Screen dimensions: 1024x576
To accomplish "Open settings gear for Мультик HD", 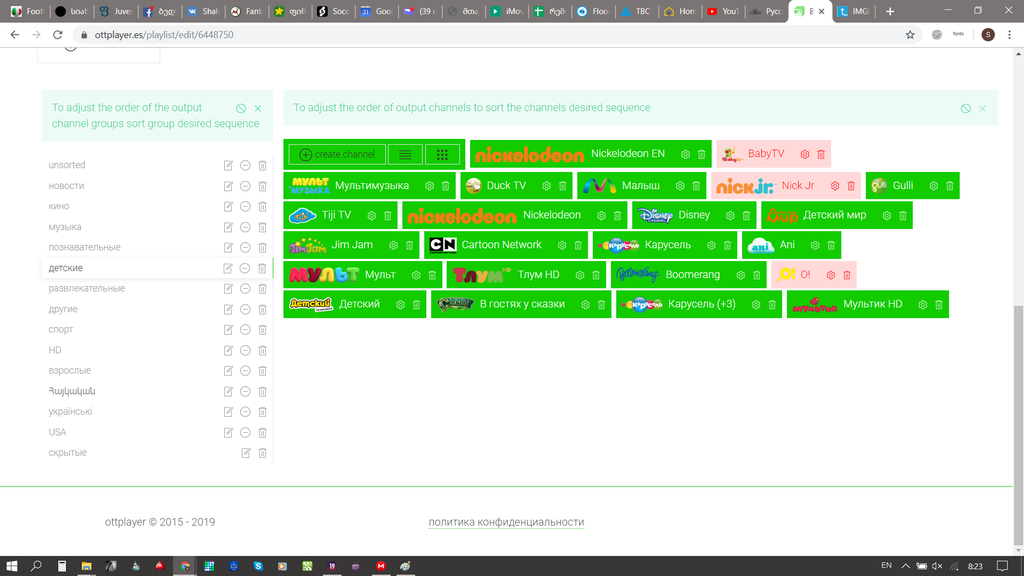I will pyautogui.click(x=923, y=305).
